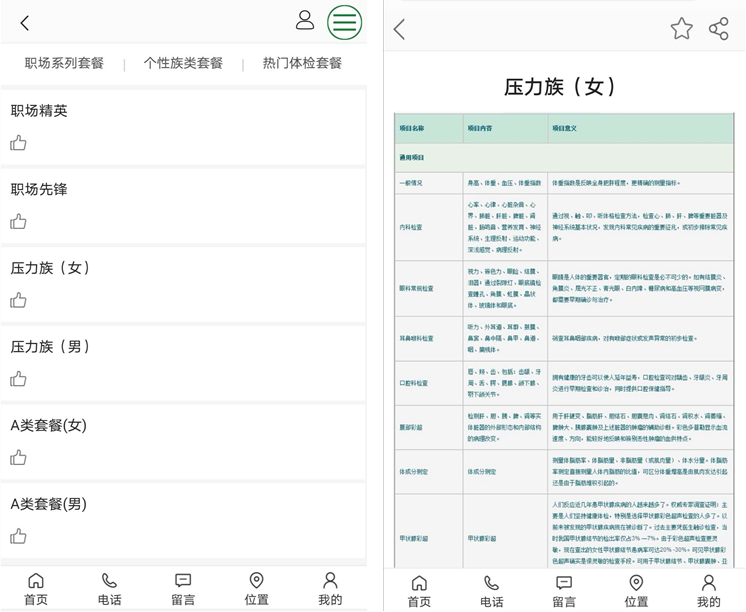Go back from the 压力族（女）detail page

(x=400, y=30)
